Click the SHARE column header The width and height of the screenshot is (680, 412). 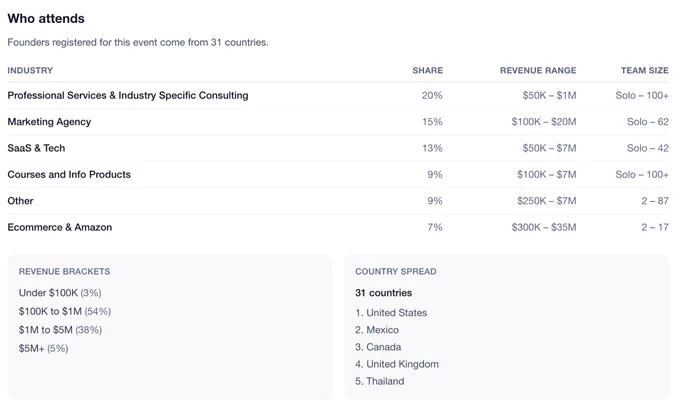click(x=427, y=70)
